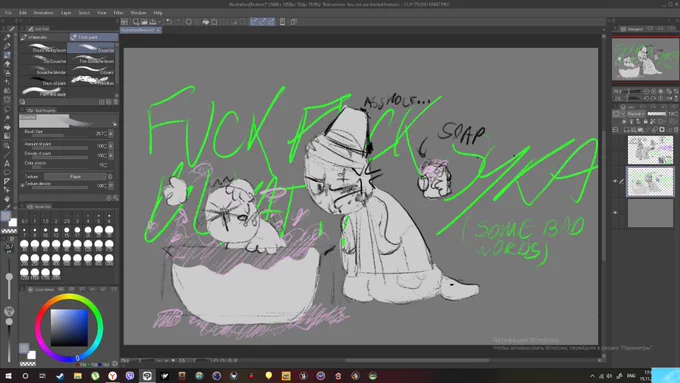This screenshot has height=383, width=680.
Task: Open Amount of paint dynamics button
Action: tap(111, 146)
